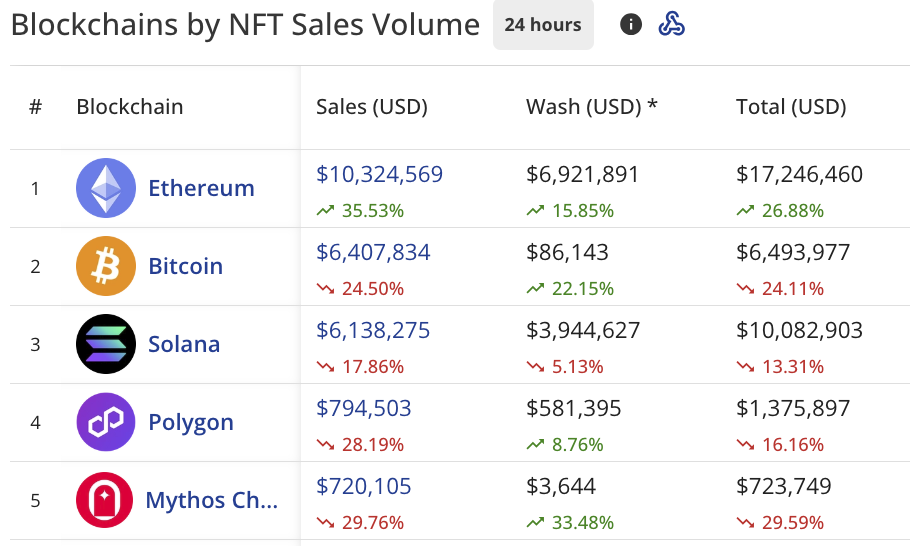
Task: Open the 24 hours timeframe selector
Action: tap(543, 25)
